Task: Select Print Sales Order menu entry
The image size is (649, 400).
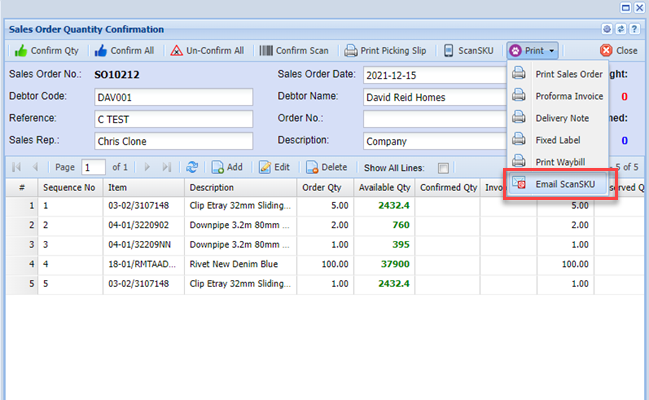Action: (568, 74)
